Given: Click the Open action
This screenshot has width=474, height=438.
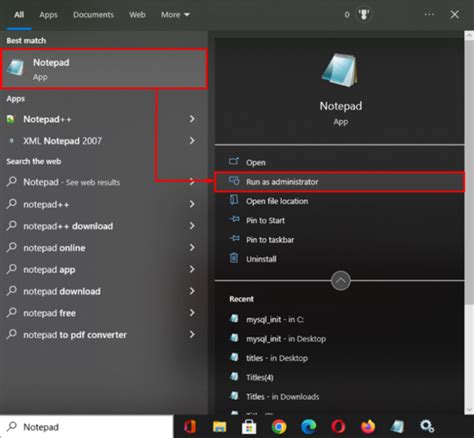Looking at the screenshot, I should pyautogui.click(x=339, y=162).
